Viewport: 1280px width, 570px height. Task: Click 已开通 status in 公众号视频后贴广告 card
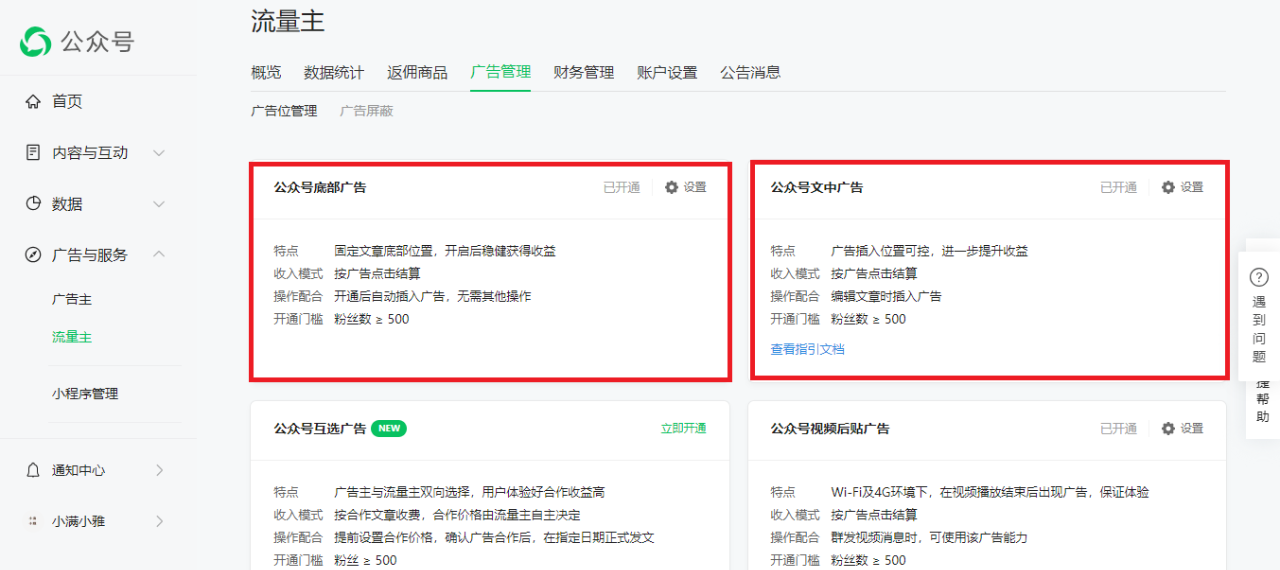pos(1119,428)
